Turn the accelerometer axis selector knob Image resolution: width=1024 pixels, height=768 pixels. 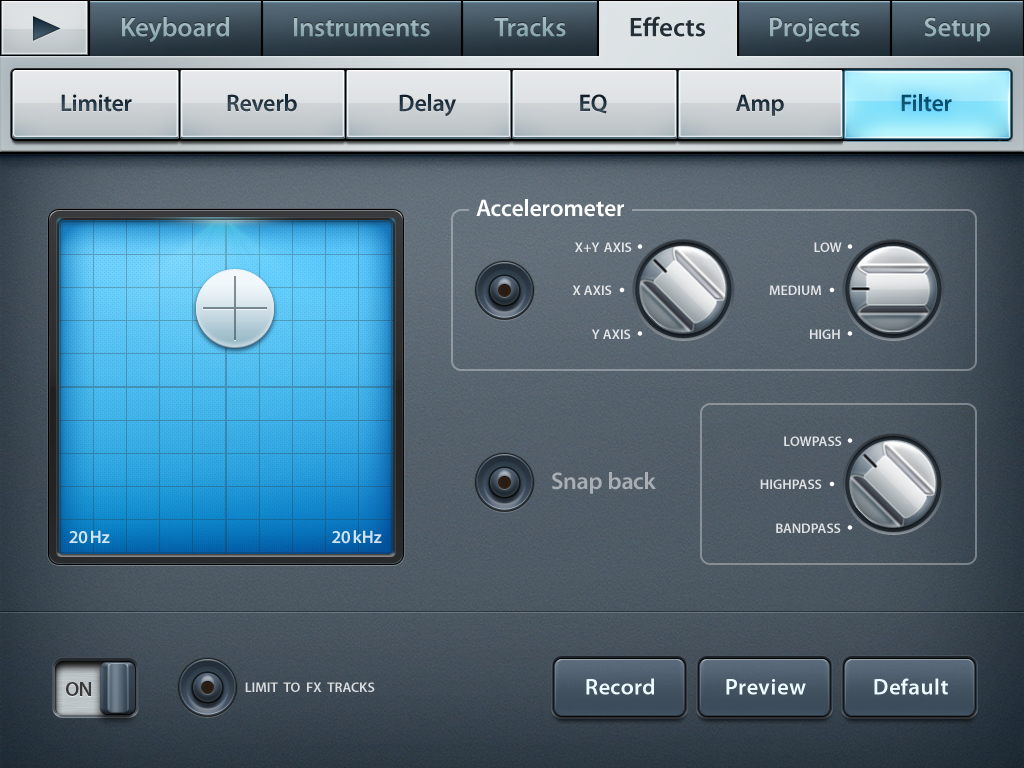point(684,290)
